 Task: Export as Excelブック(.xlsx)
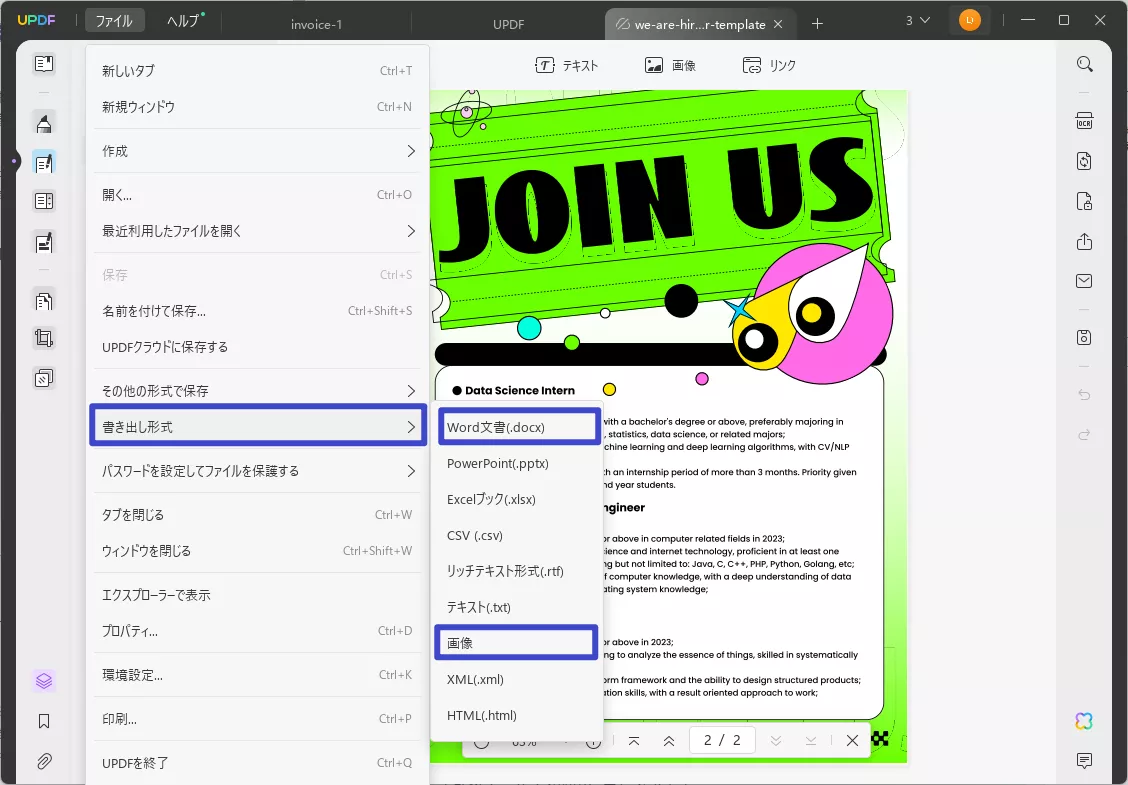517,499
